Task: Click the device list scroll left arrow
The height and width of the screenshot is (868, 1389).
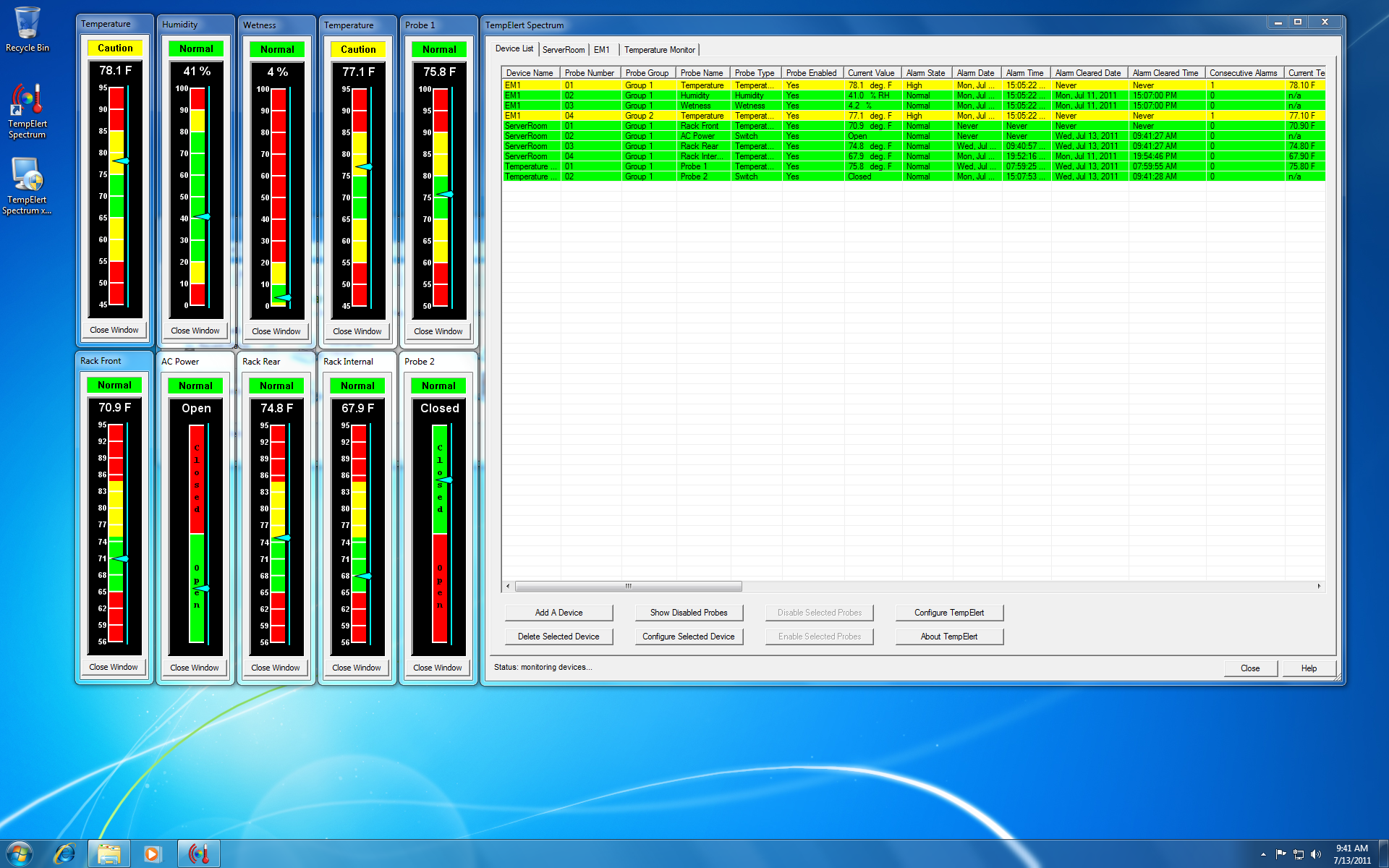Action: pyautogui.click(x=508, y=586)
